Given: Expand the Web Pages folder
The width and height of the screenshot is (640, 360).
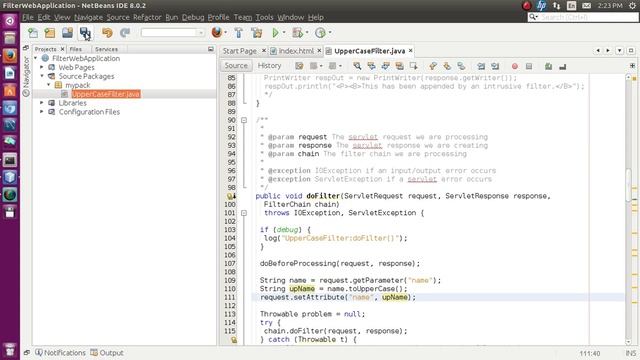Looking at the screenshot, I should pos(42,67).
